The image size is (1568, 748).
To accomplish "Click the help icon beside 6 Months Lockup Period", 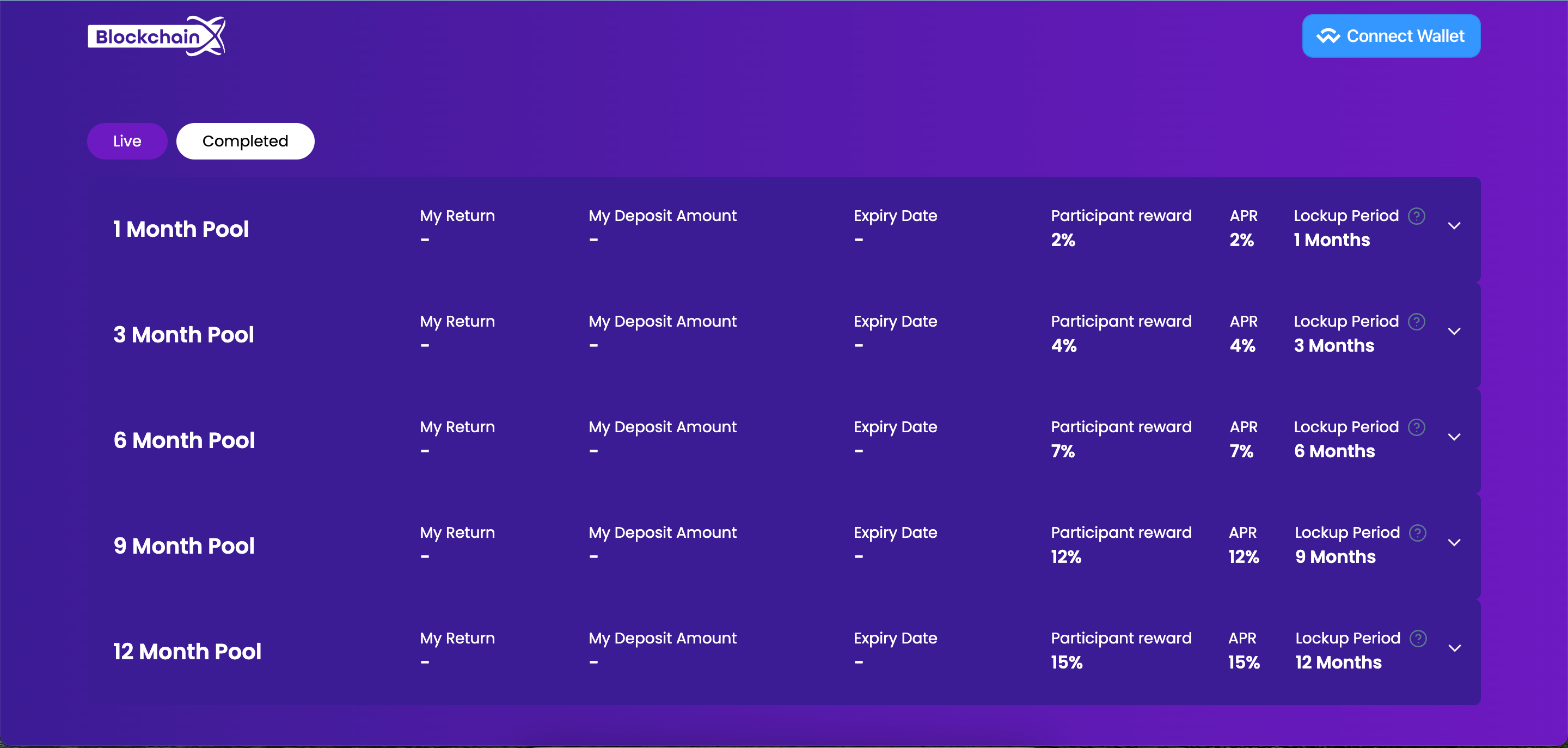I will pyautogui.click(x=1417, y=427).
